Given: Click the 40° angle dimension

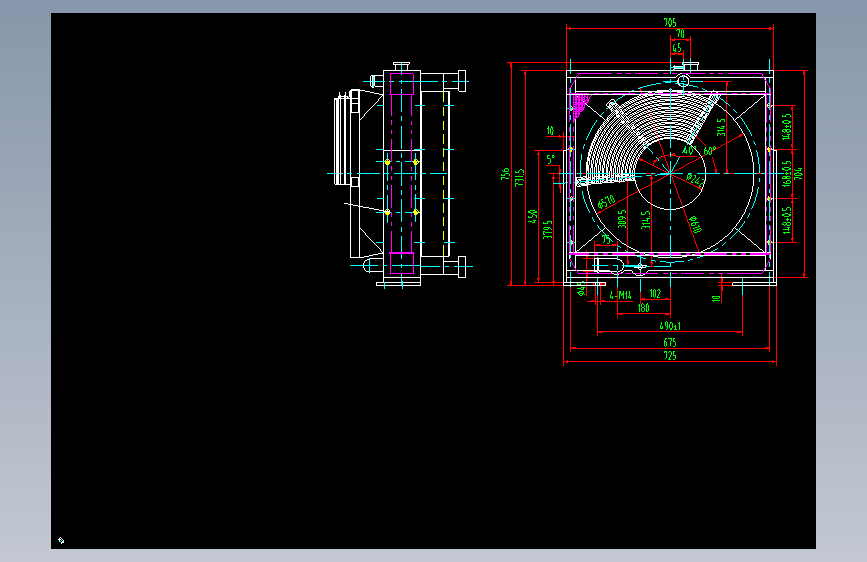Looking at the screenshot, I should (688, 150).
